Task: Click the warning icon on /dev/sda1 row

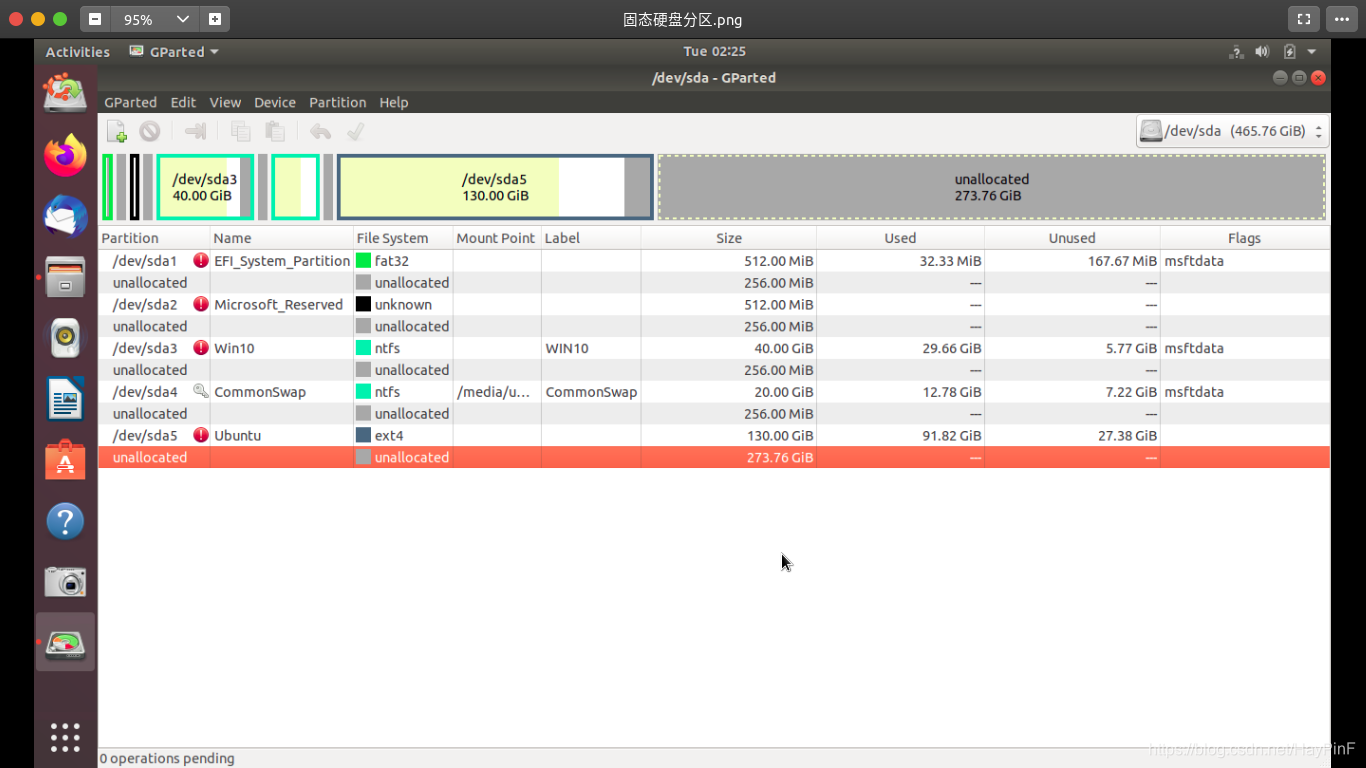Action: coord(201,260)
